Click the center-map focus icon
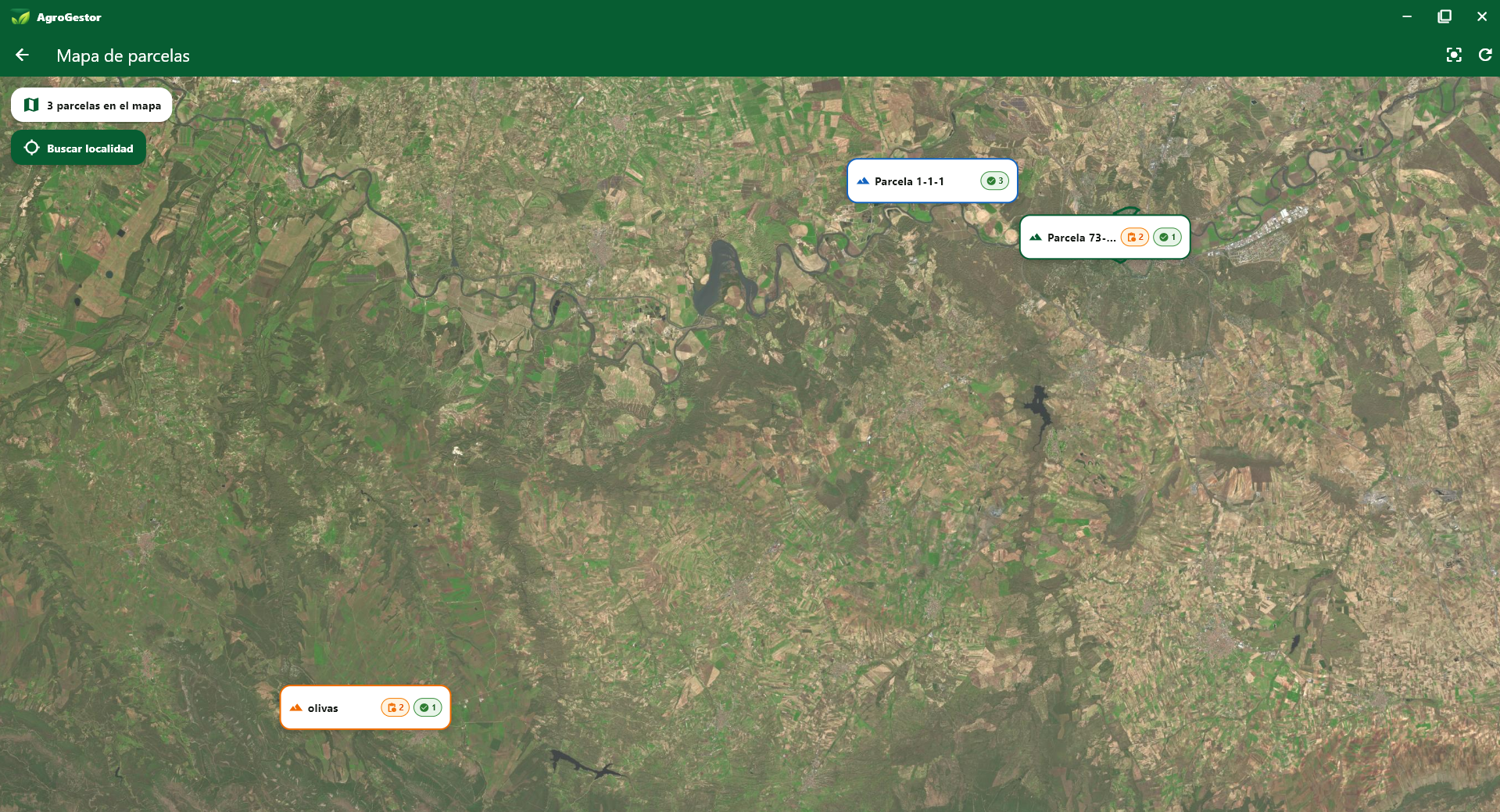 [x=1454, y=55]
